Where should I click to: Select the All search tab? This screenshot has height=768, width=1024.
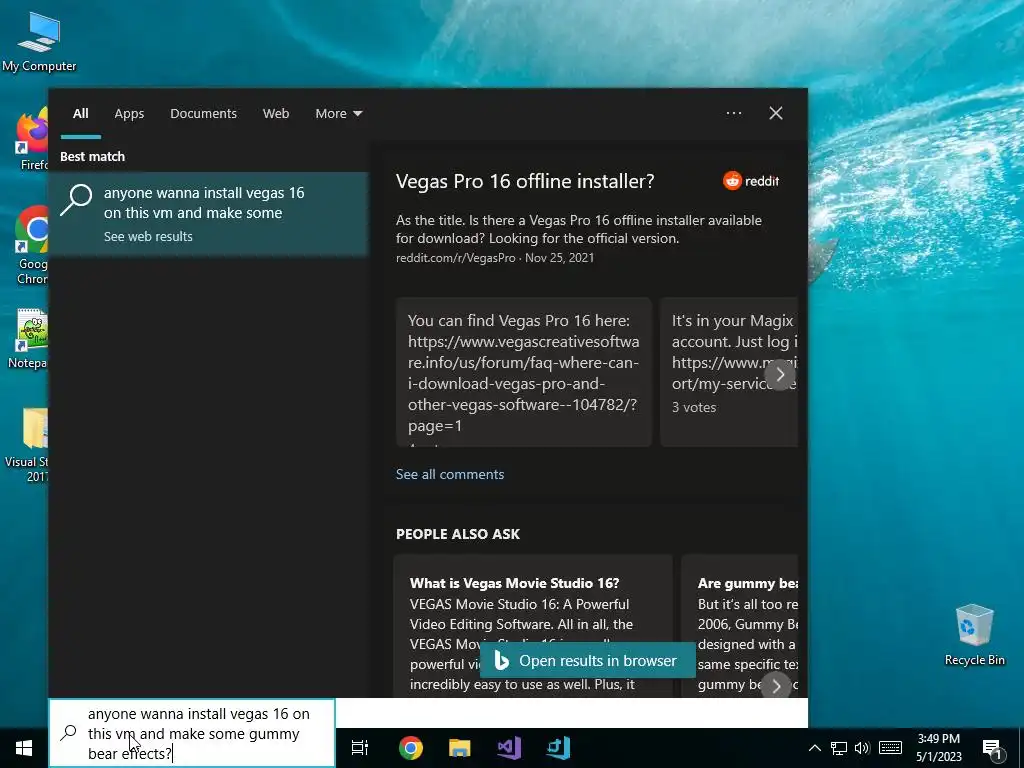tap(81, 114)
